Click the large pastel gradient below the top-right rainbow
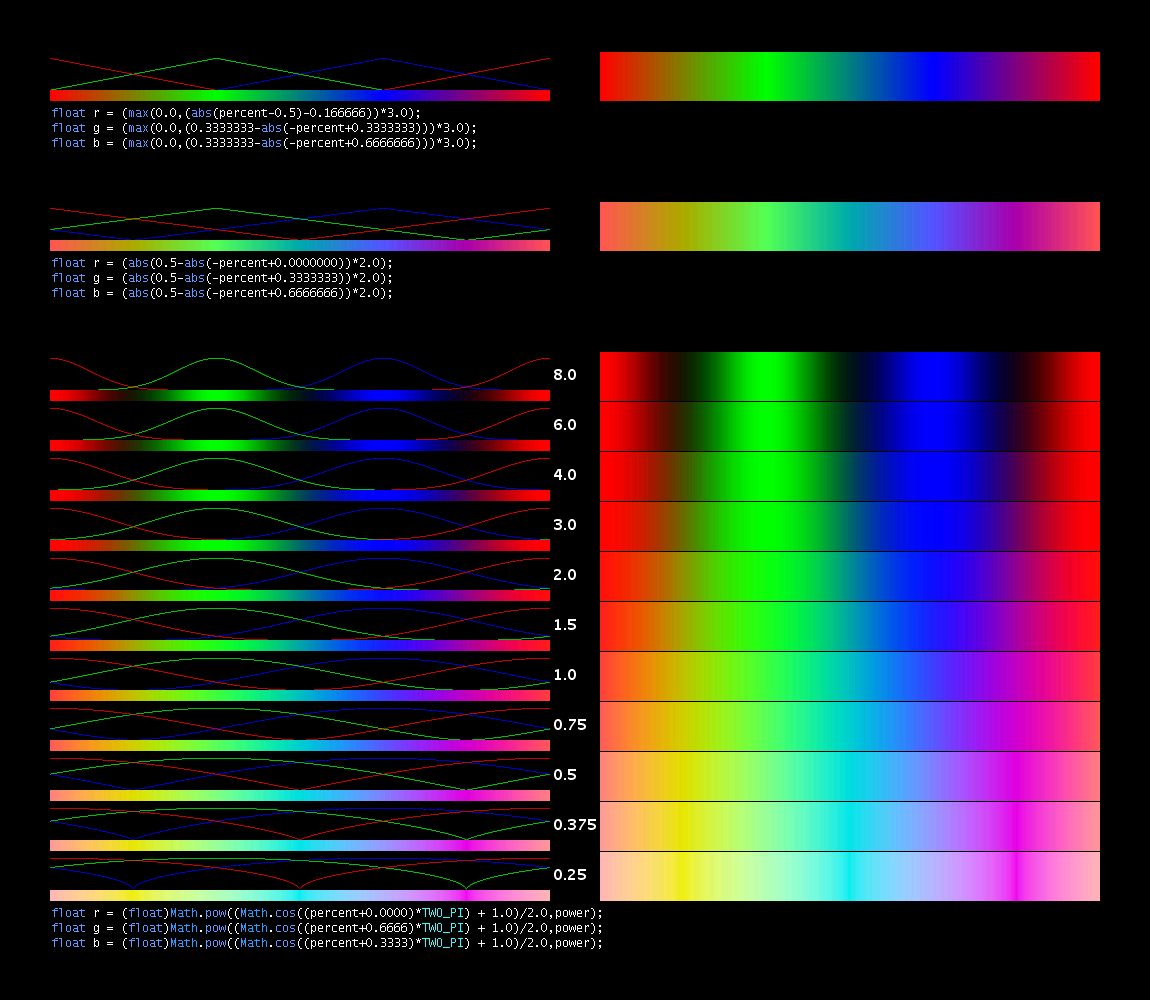 [849, 227]
